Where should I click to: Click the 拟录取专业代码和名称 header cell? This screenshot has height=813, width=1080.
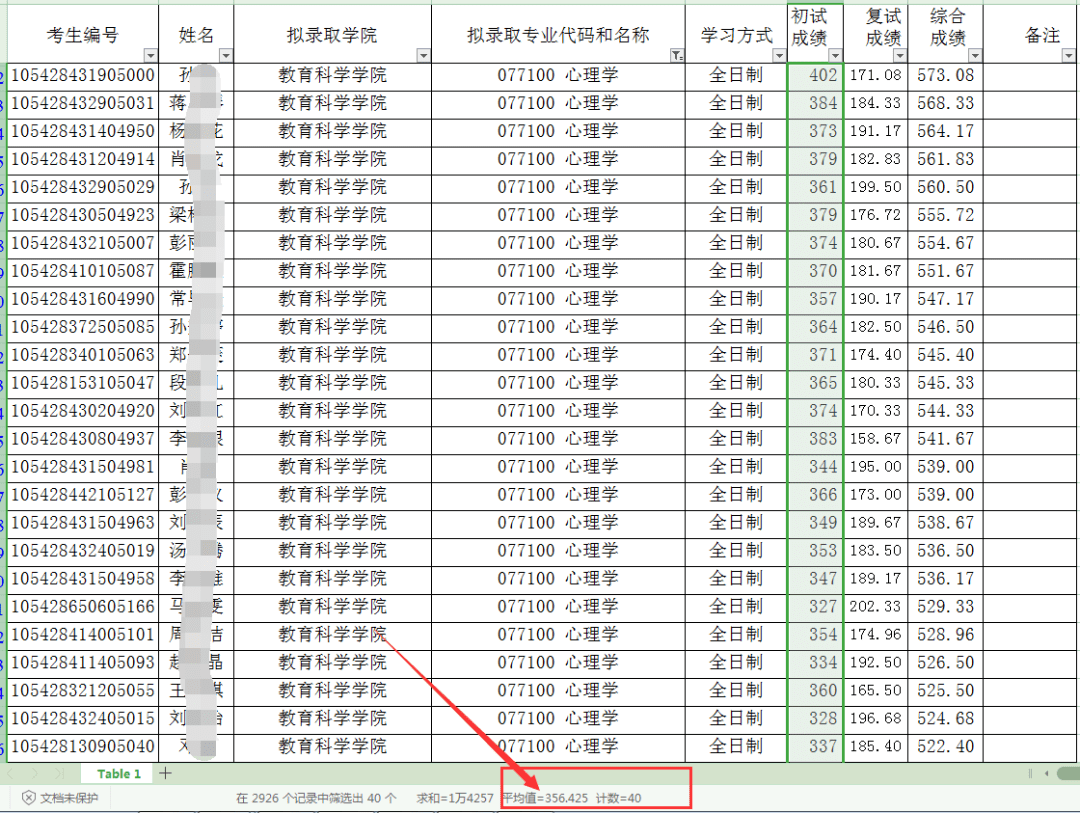tap(559, 34)
